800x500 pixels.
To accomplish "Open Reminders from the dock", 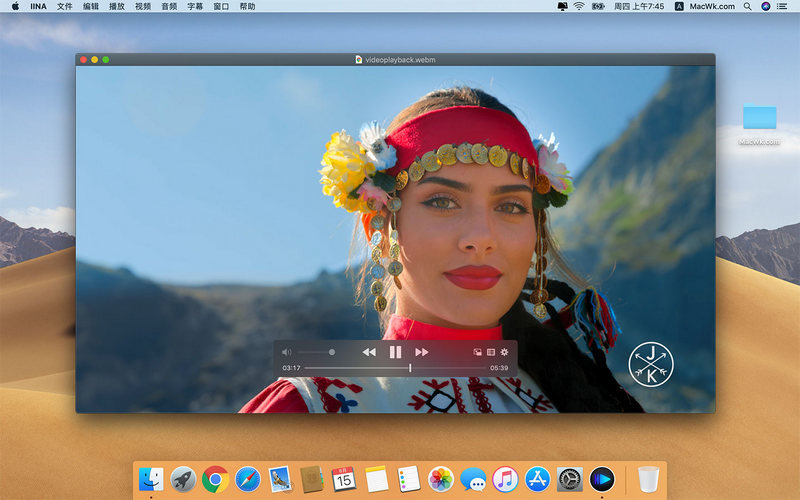I will coord(409,479).
